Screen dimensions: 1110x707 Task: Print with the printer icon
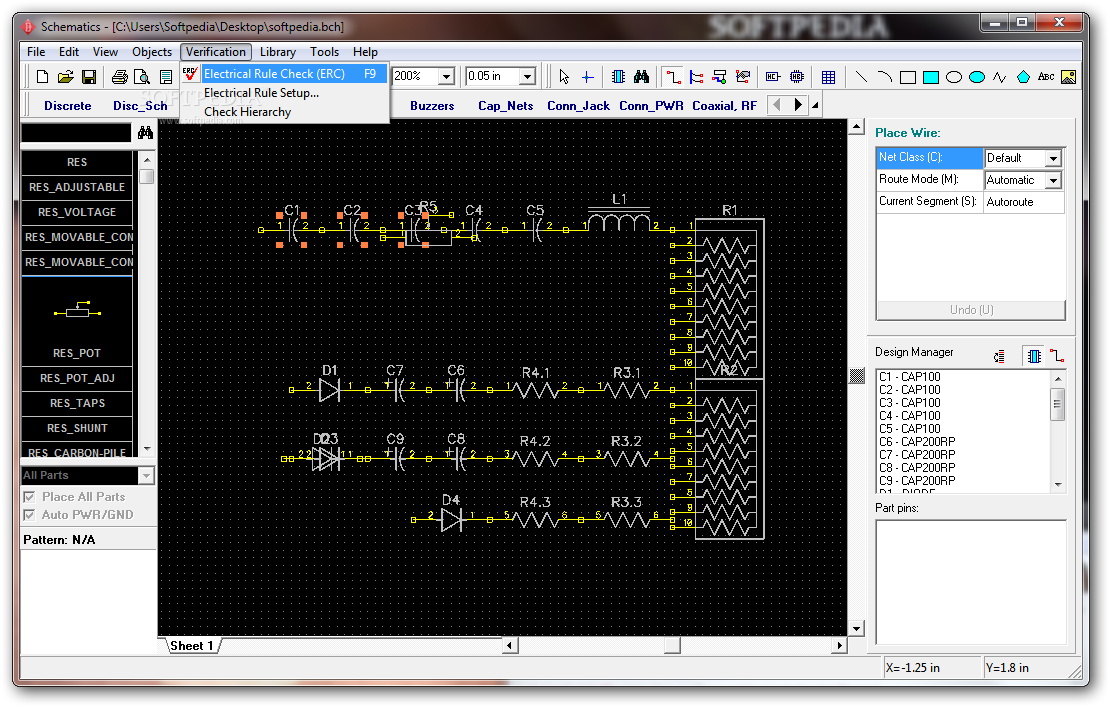pyautogui.click(x=120, y=76)
